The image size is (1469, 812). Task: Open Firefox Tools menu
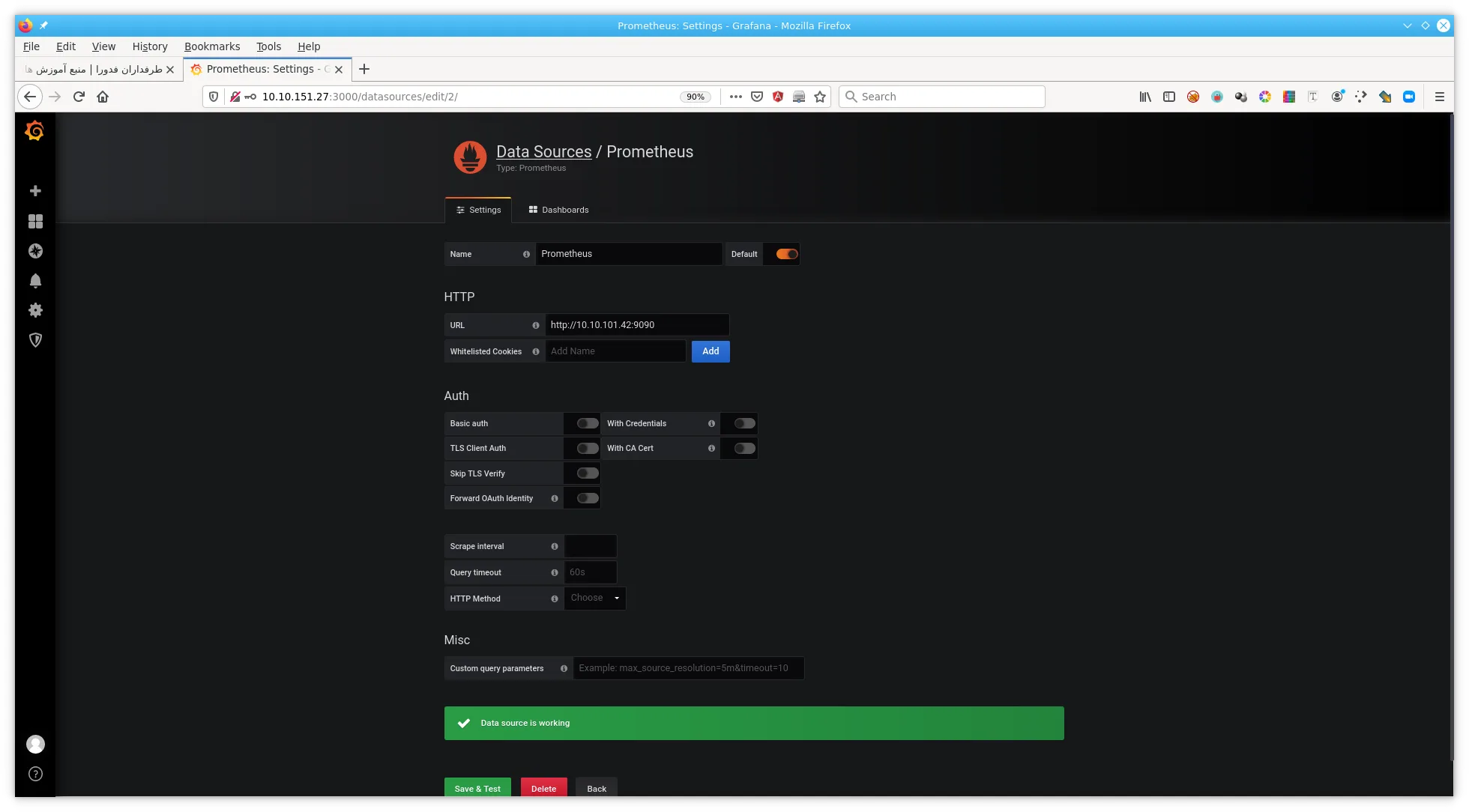coord(268,46)
